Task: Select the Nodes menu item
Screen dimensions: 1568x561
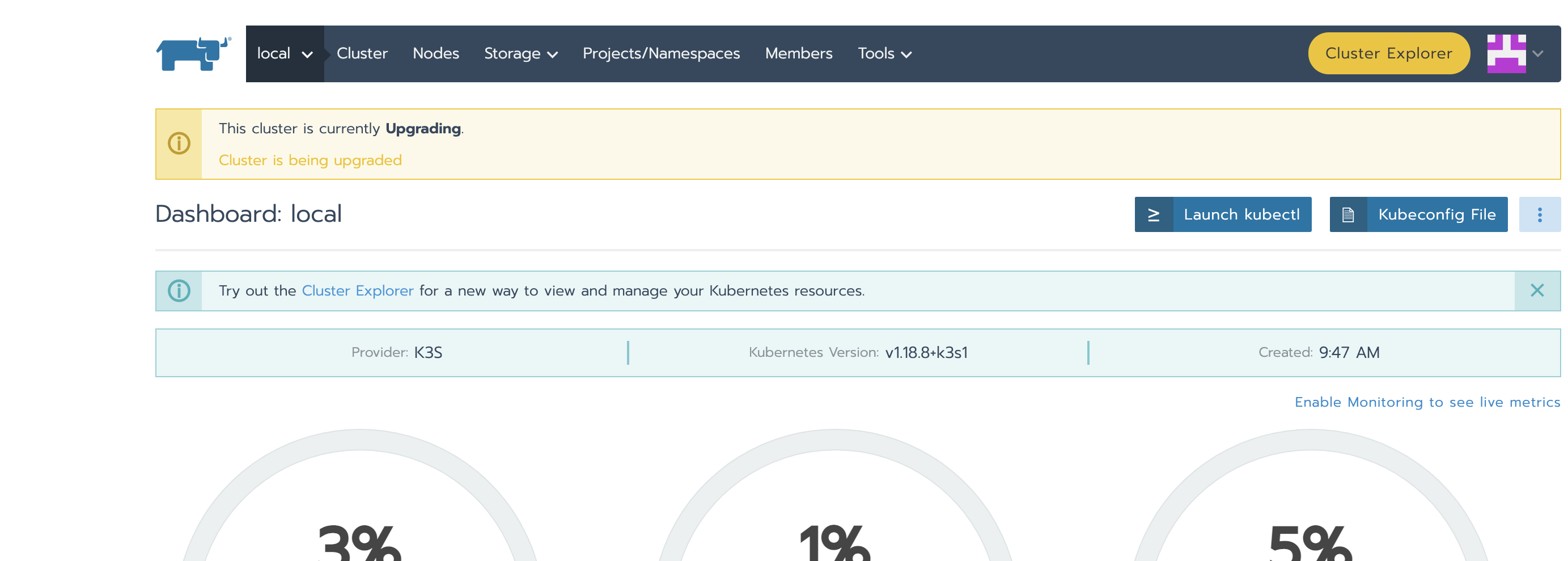Action: point(435,53)
